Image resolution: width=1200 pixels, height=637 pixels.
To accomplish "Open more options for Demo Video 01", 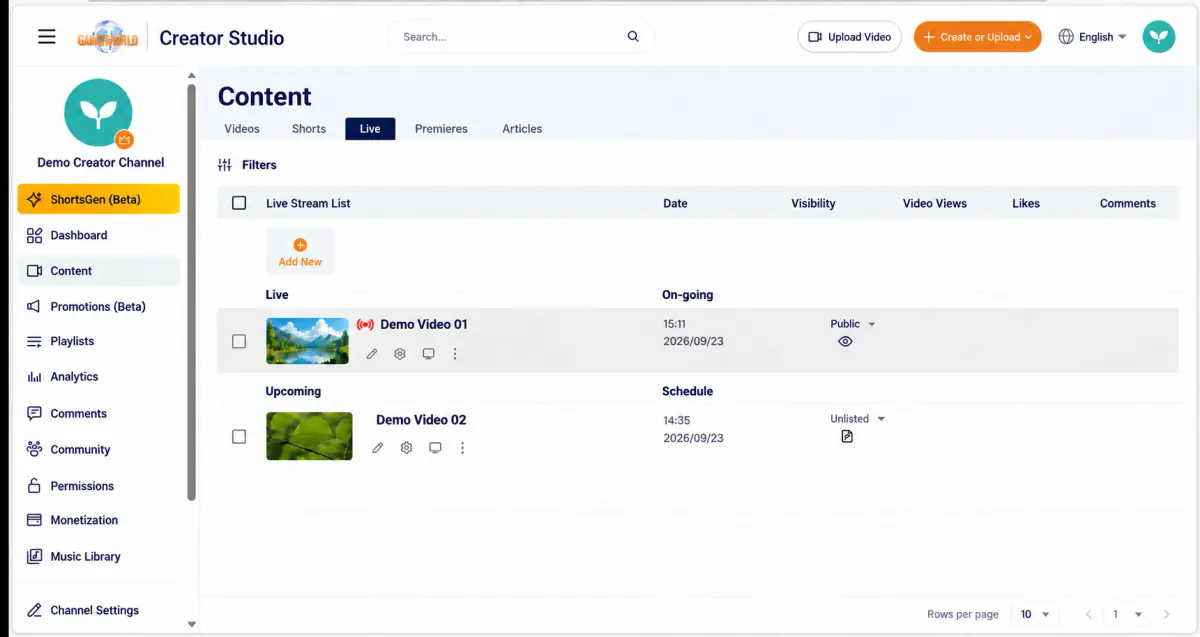I will 456,354.
